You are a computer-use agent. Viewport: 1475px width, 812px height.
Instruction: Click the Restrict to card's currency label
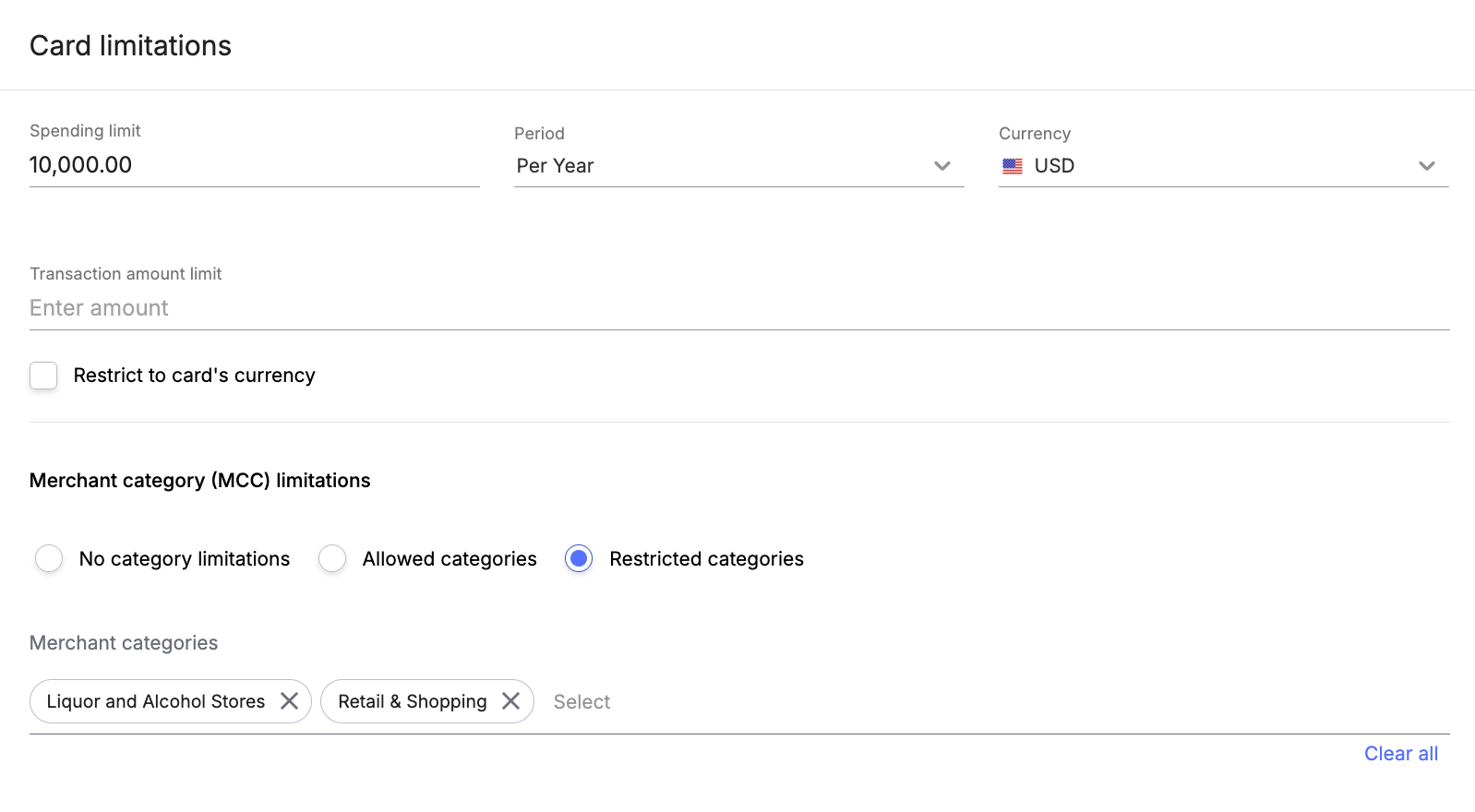click(195, 376)
